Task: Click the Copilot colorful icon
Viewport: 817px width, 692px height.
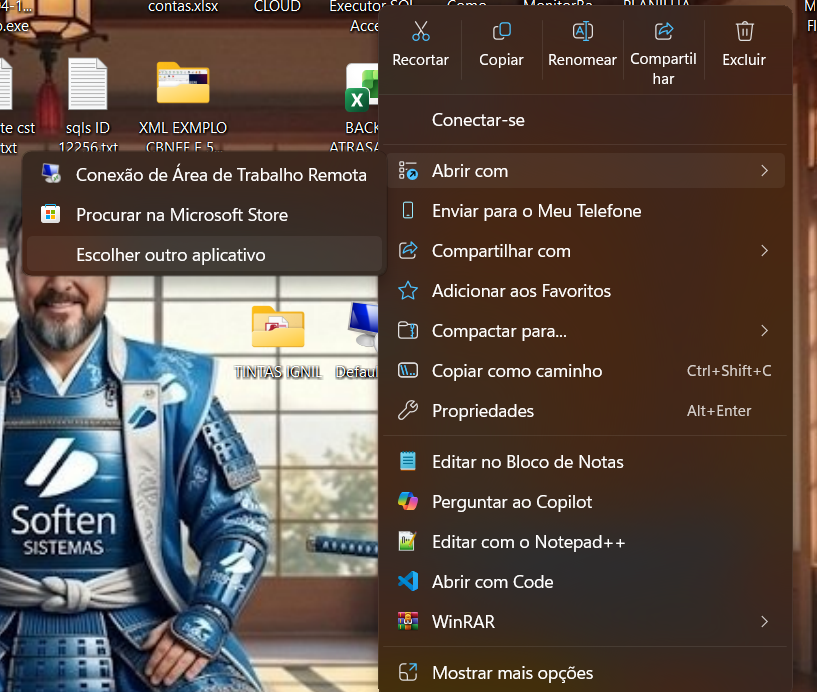Action: pos(408,501)
